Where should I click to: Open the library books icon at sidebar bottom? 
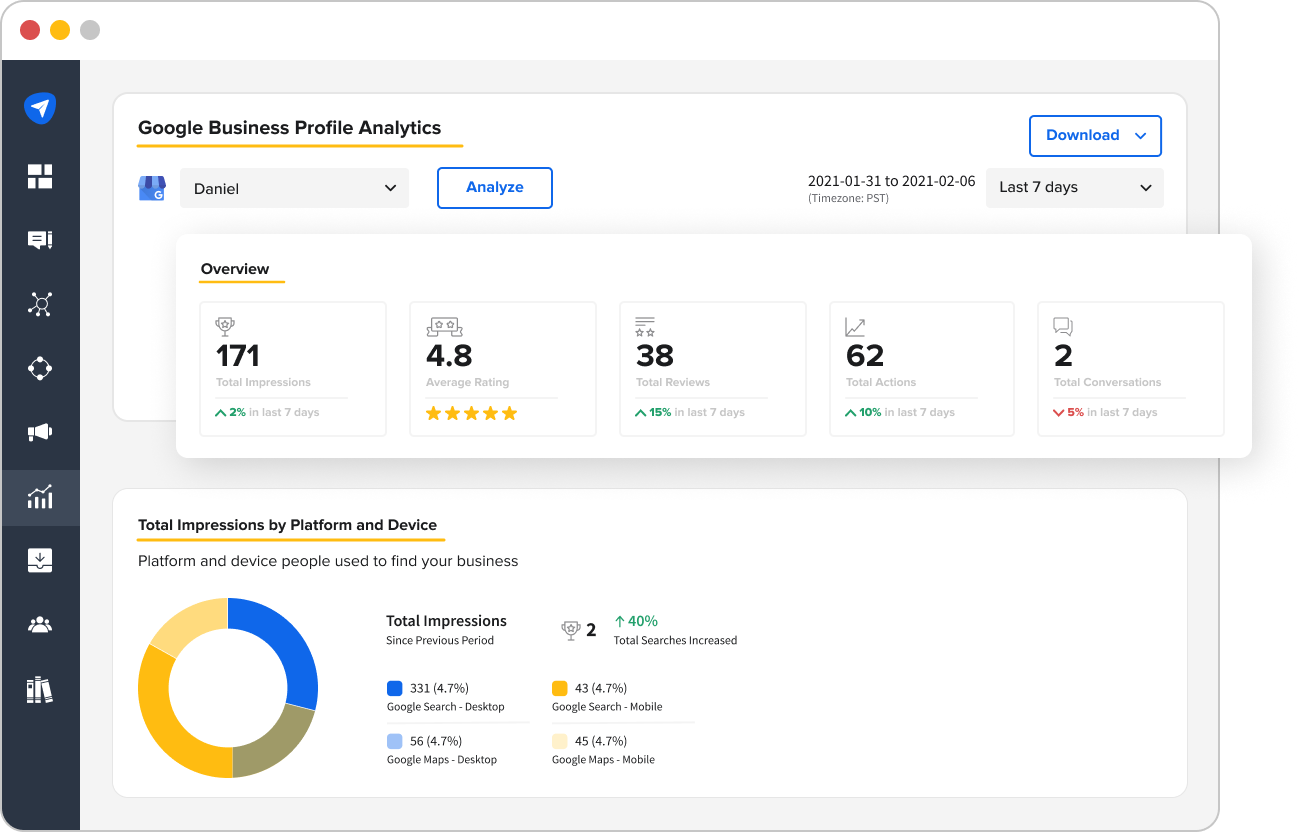(x=40, y=689)
